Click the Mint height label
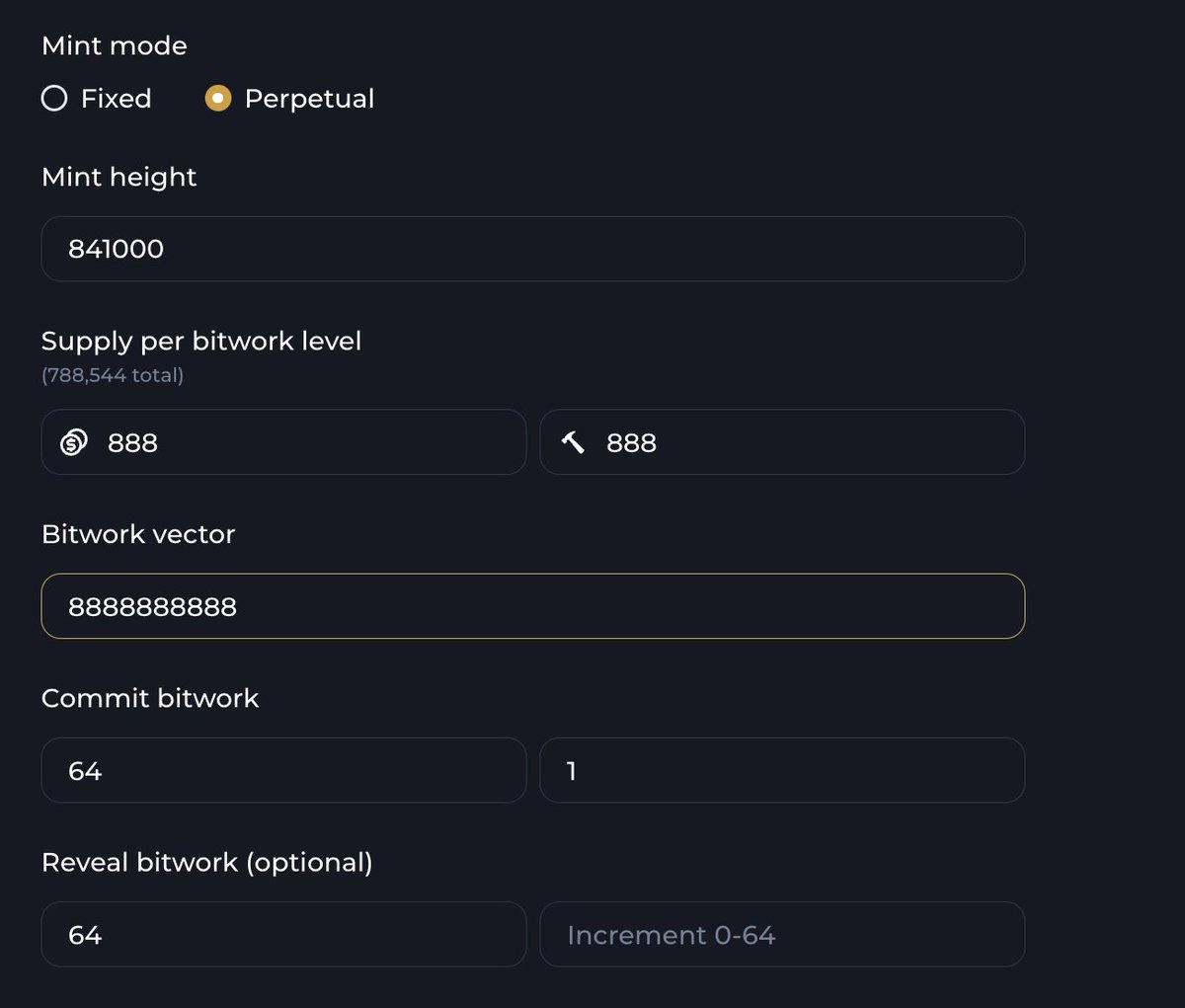The width and height of the screenshot is (1185, 1008). (x=119, y=177)
